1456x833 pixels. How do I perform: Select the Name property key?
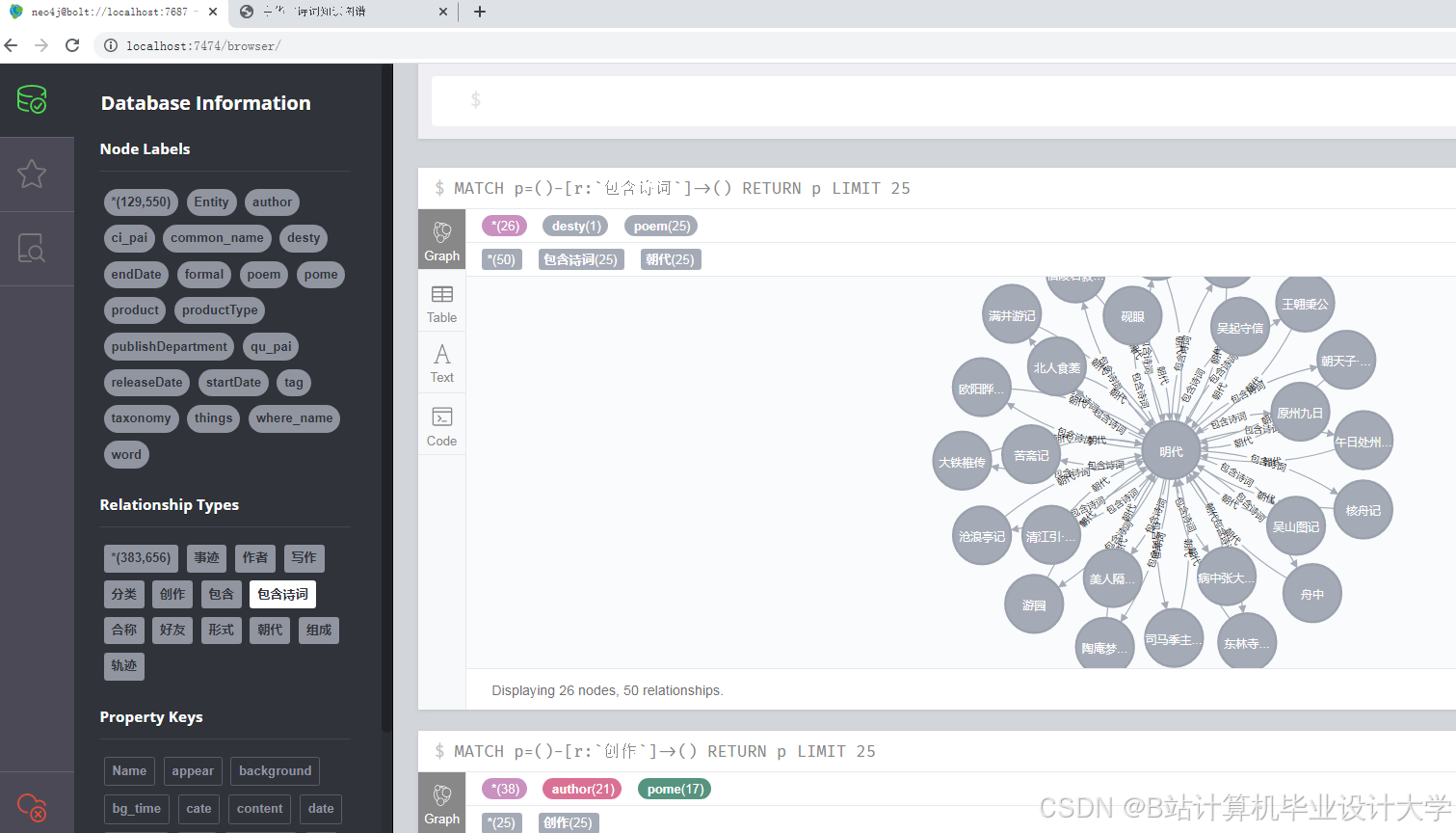pyautogui.click(x=129, y=771)
